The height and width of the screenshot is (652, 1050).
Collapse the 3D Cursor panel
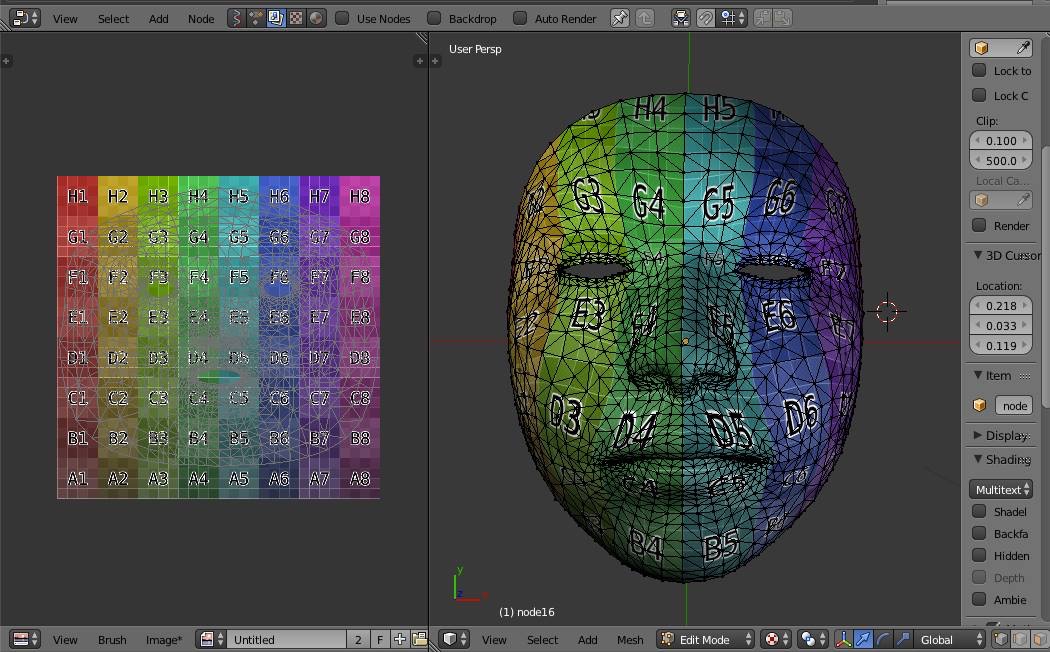click(x=978, y=255)
